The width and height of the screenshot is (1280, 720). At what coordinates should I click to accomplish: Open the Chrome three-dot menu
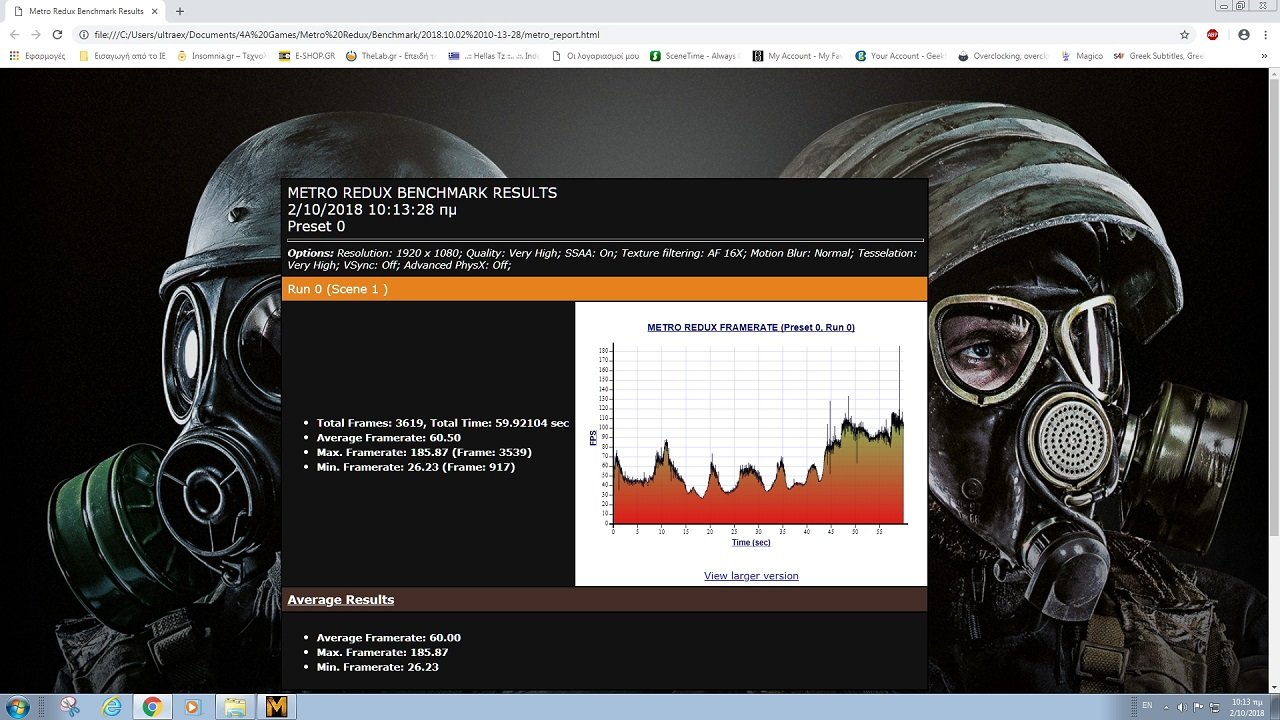click(x=1265, y=34)
